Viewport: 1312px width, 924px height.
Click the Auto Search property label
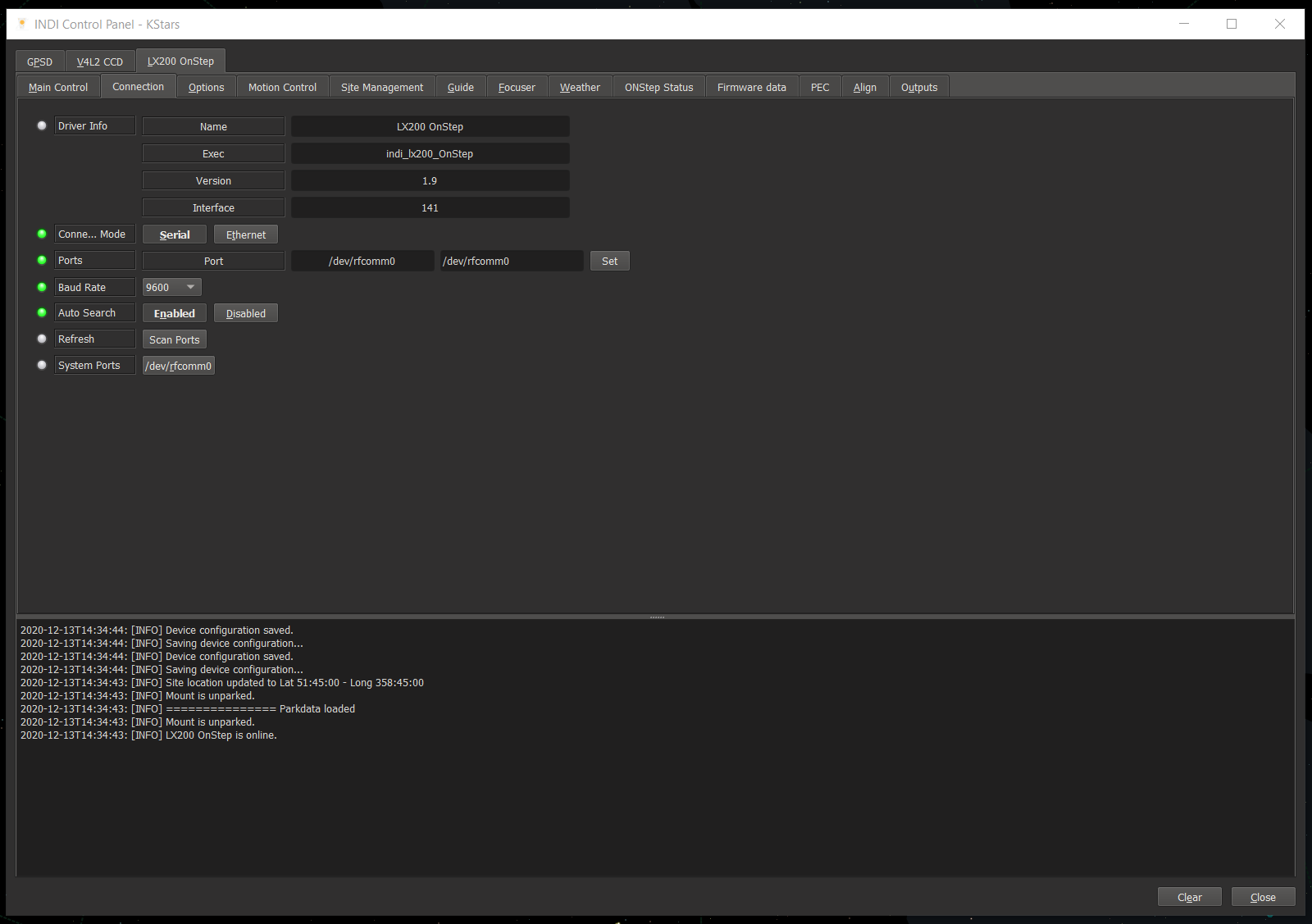click(95, 312)
